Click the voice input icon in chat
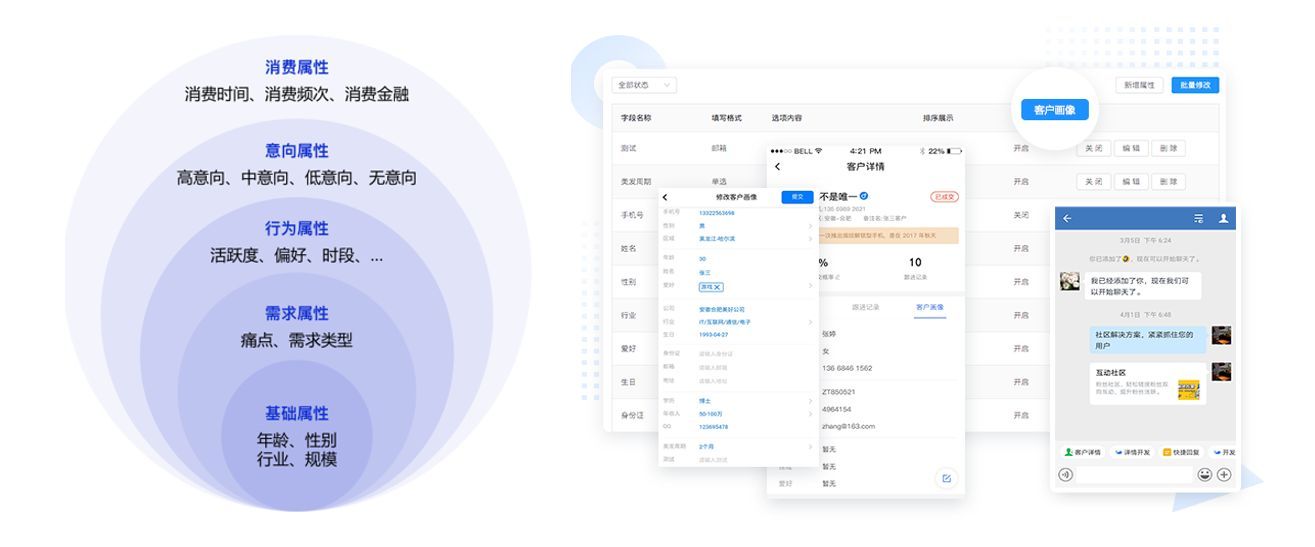 coord(1066,474)
